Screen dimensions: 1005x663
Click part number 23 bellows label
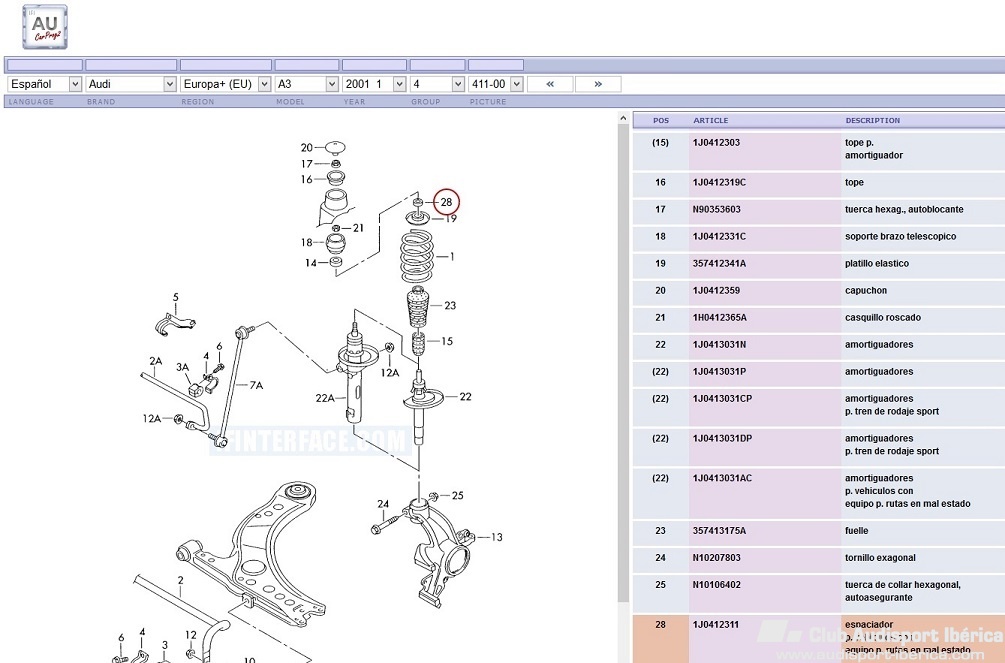pyautogui.click(x=450, y=306)
